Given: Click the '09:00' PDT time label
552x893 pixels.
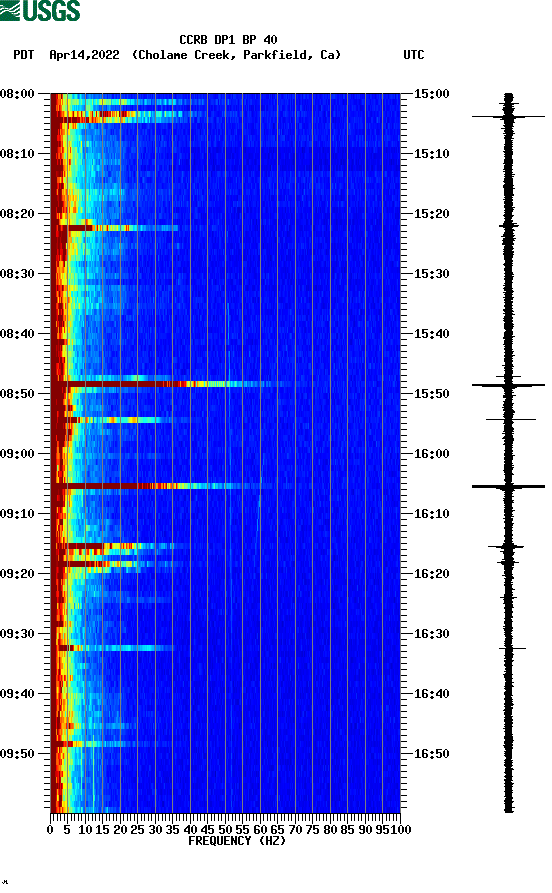Looking at the screenshot, I should click(17, 454).
